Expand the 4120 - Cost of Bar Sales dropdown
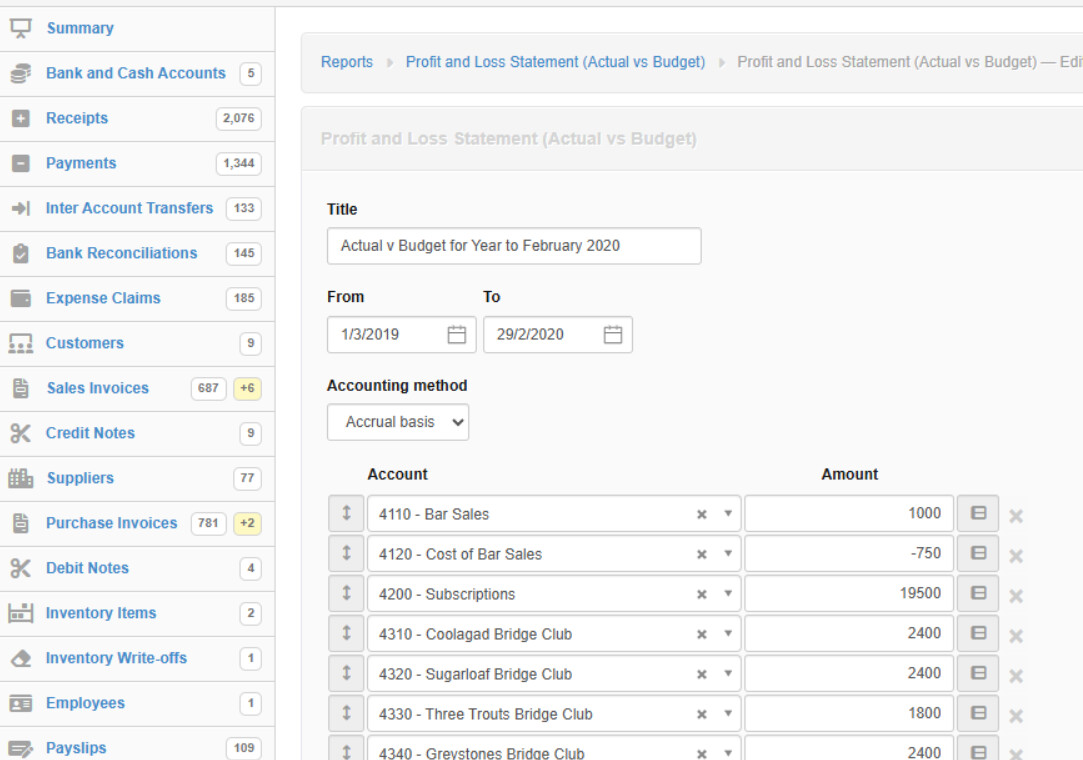This screenshot has height=760, width=1083. (728, 553)
